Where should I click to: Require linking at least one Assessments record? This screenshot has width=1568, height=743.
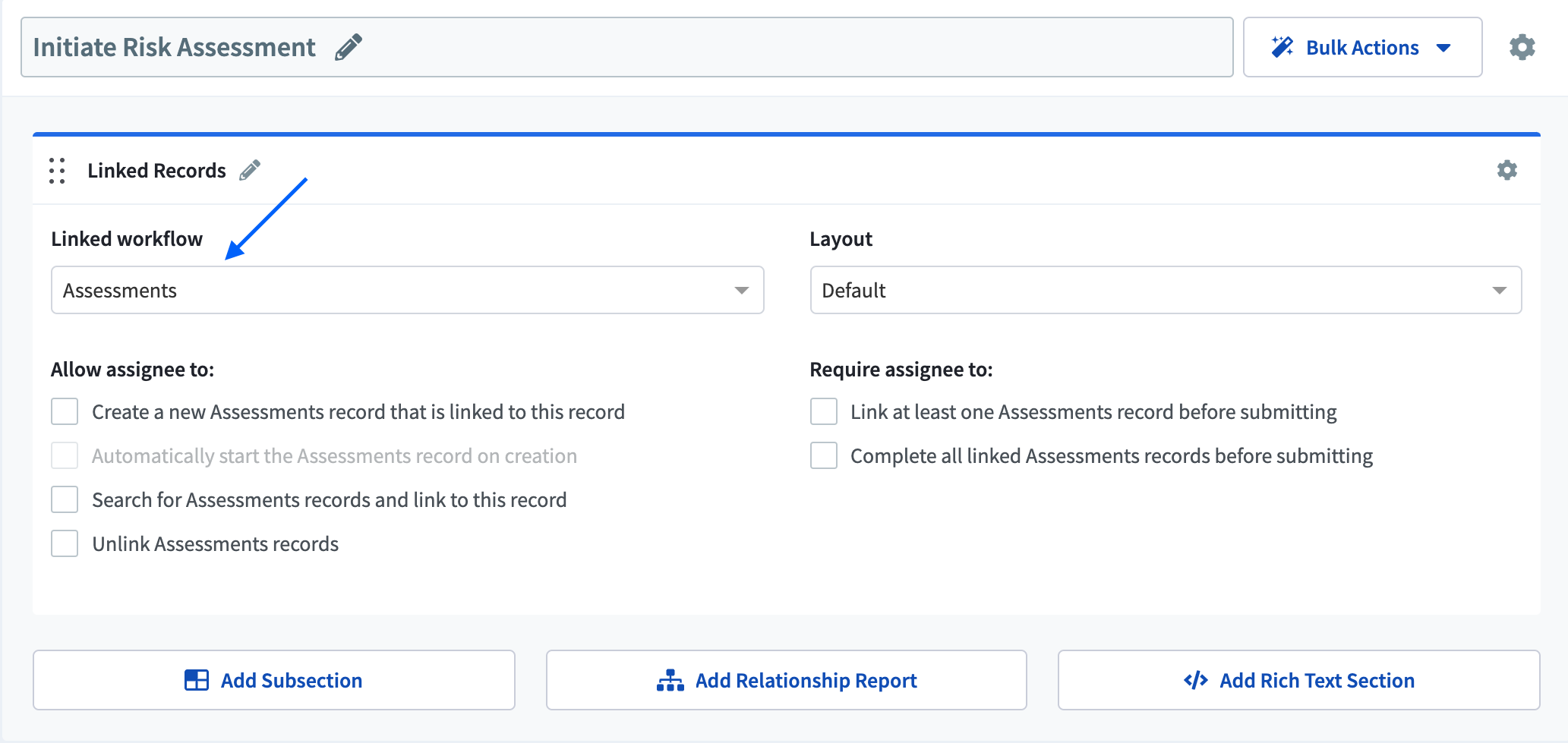[824, 411]
